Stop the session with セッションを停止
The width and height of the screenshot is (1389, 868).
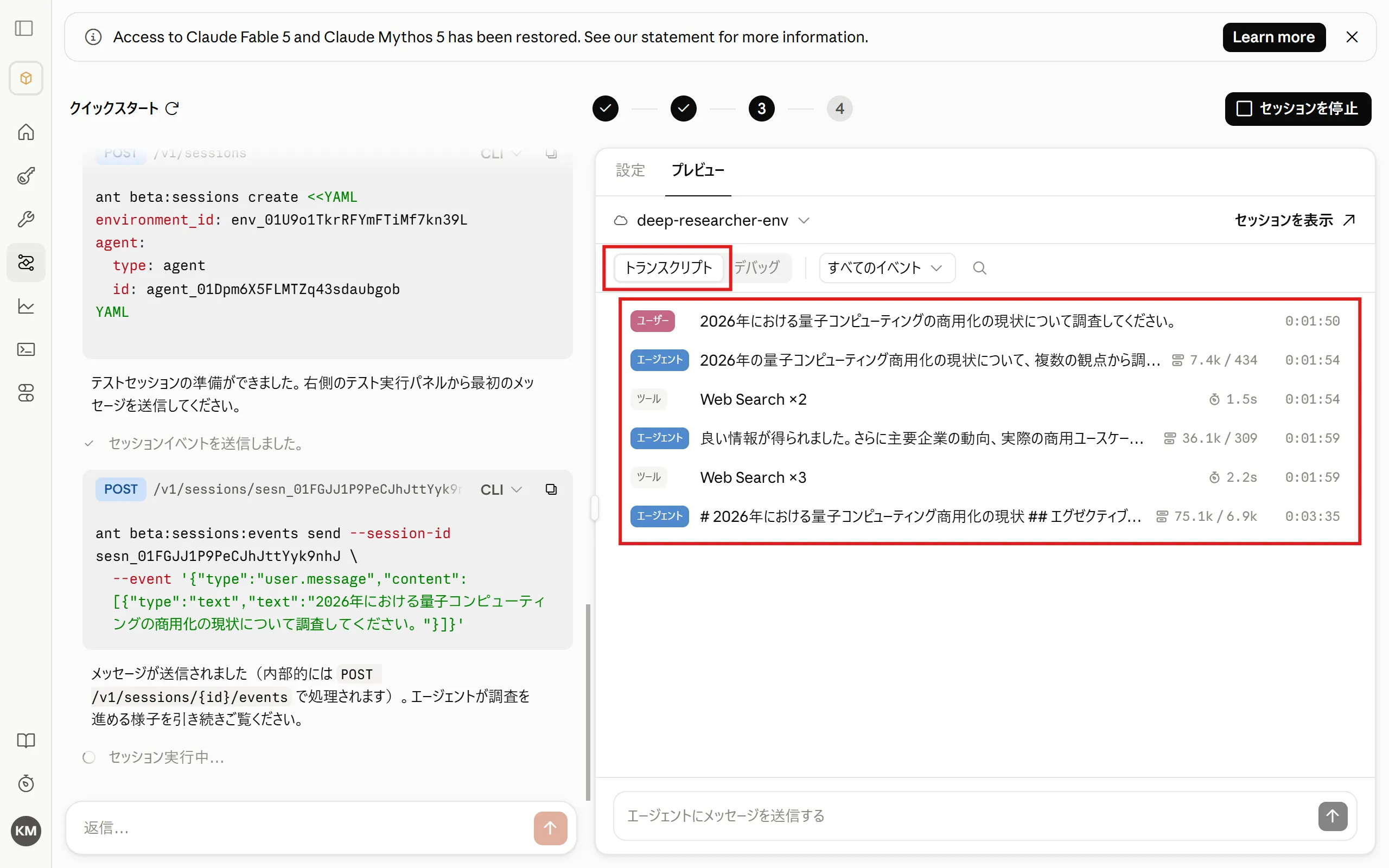tap(1297, 108)
